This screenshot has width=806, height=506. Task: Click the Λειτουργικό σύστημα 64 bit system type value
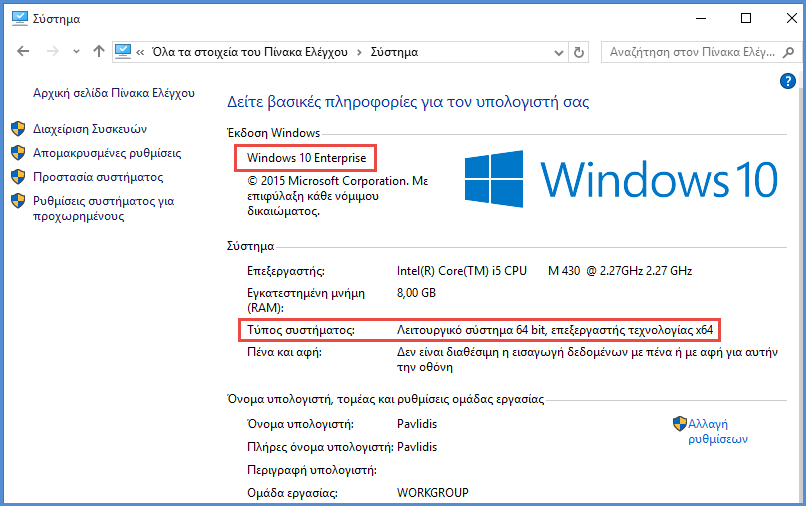point(555,330)
